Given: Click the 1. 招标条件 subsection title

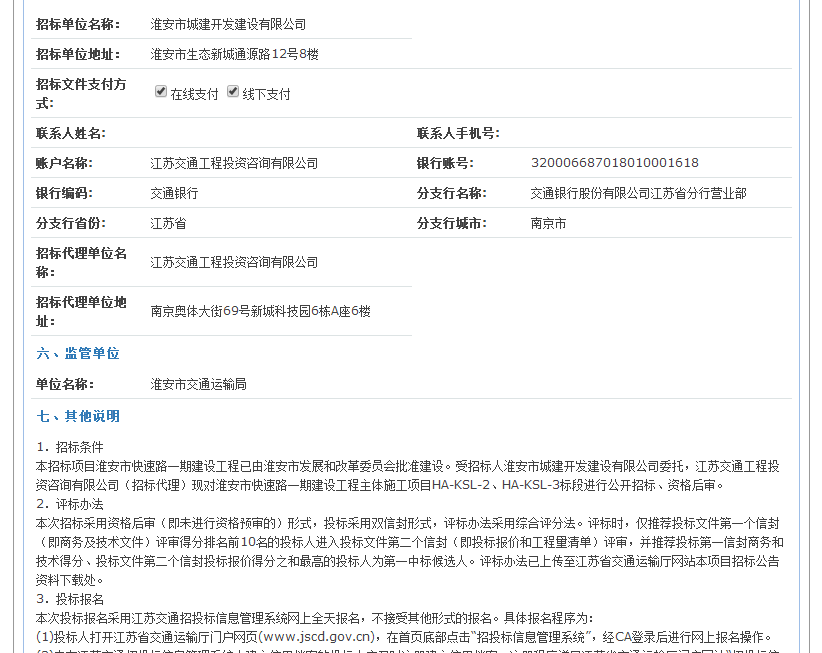Looking at the screenshot, I should coord(70,447).
